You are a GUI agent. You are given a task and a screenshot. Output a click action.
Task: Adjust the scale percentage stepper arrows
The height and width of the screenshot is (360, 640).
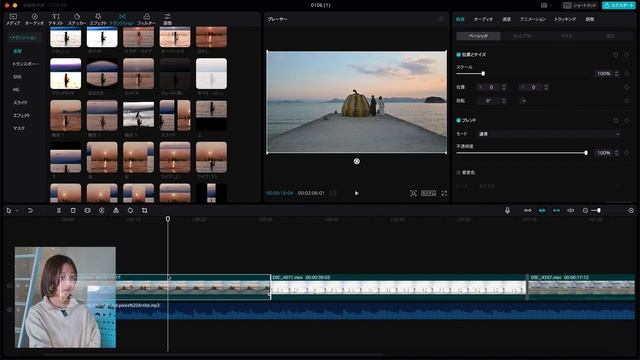point(616,73)
